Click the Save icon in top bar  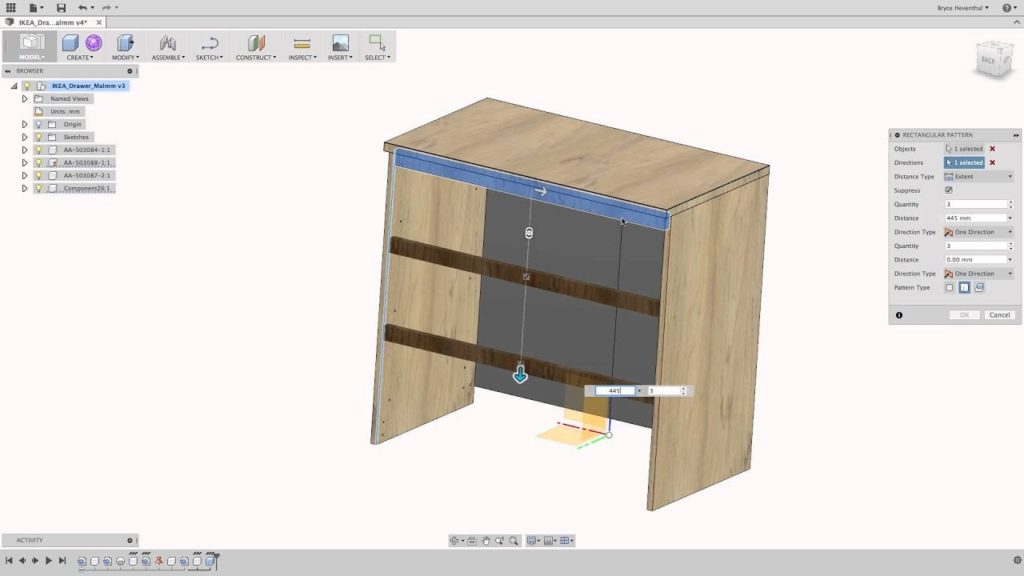[61, 8]
